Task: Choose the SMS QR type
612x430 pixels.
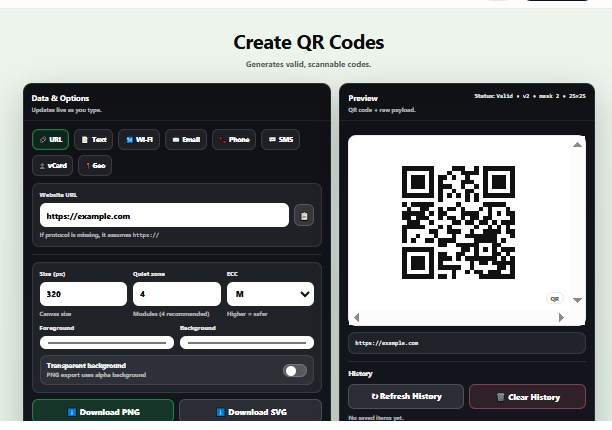Action: [280, 140]
